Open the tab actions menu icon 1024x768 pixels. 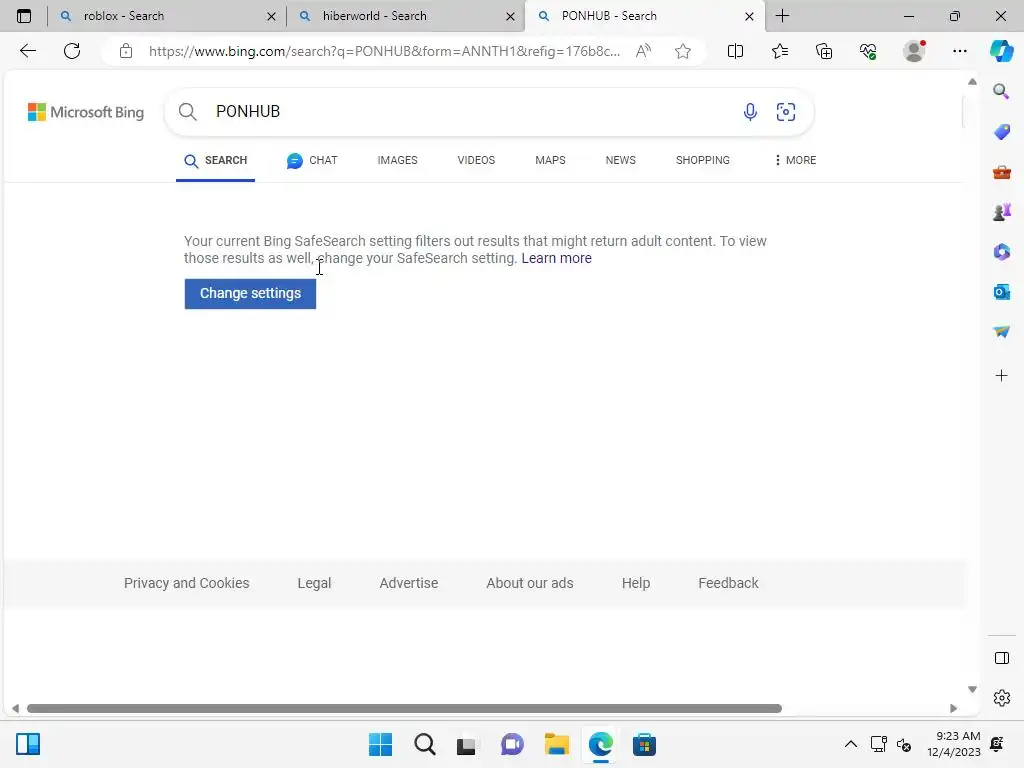pyautogui.click(x=24, y=16)
